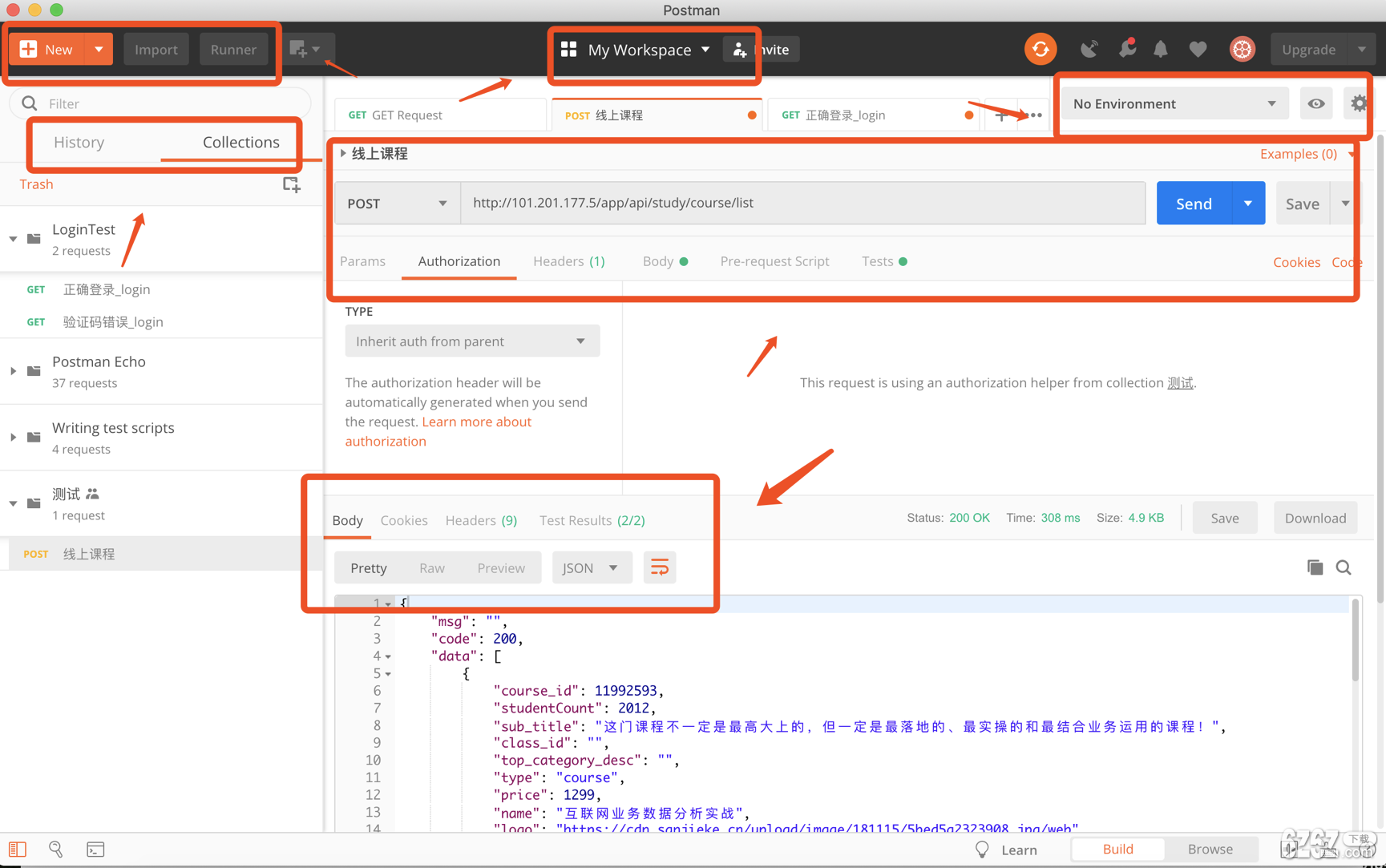Viewport: 1386px width, 868px height.
Task: Click the copy response icon
Action: [1315, 567]
